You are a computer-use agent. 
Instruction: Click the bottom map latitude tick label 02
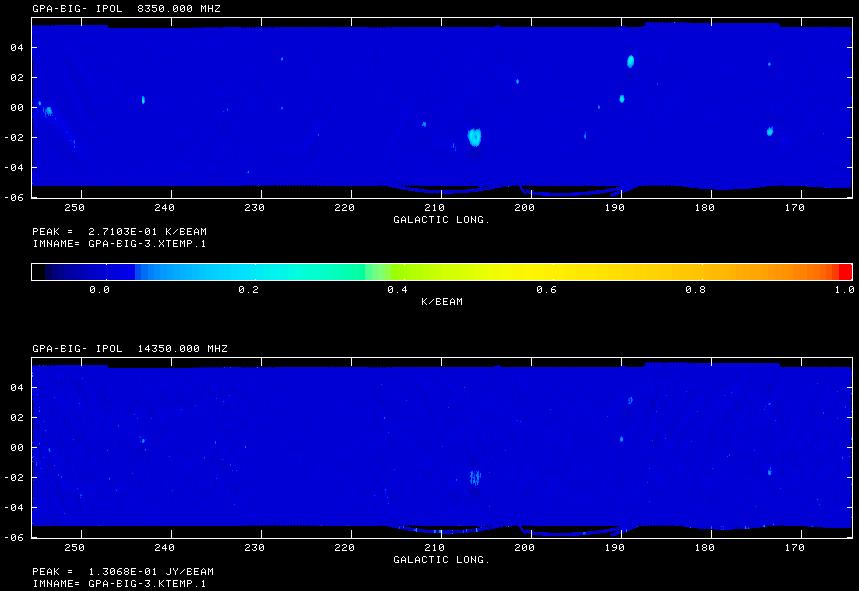(17, 417)
